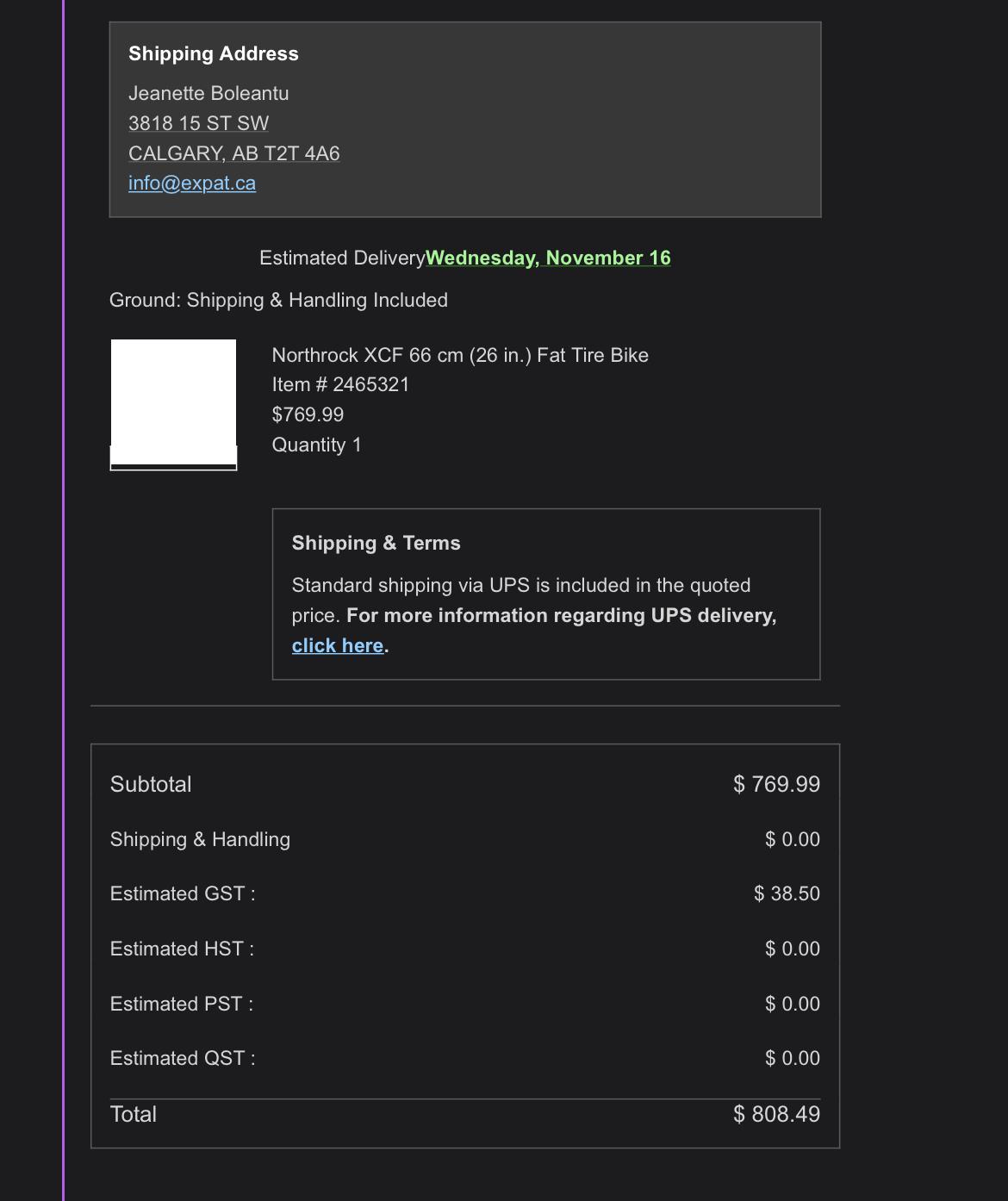The width and height of the screenshot is (1008, 1201).
Task: Click the Northrock XCF Fat Tire Bike title
Action: 460,356
